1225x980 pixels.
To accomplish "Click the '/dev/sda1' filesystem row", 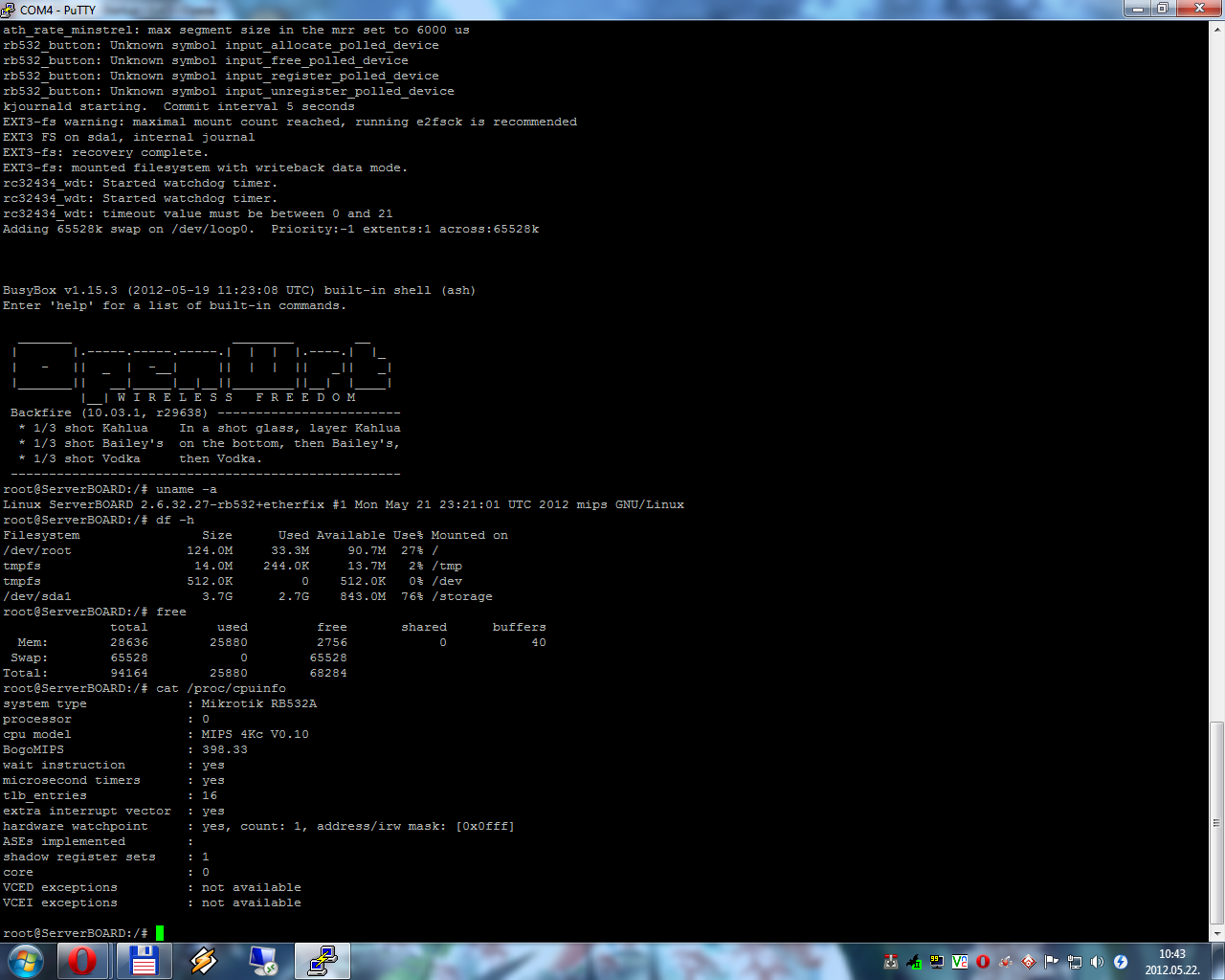I will coord(248,596).
